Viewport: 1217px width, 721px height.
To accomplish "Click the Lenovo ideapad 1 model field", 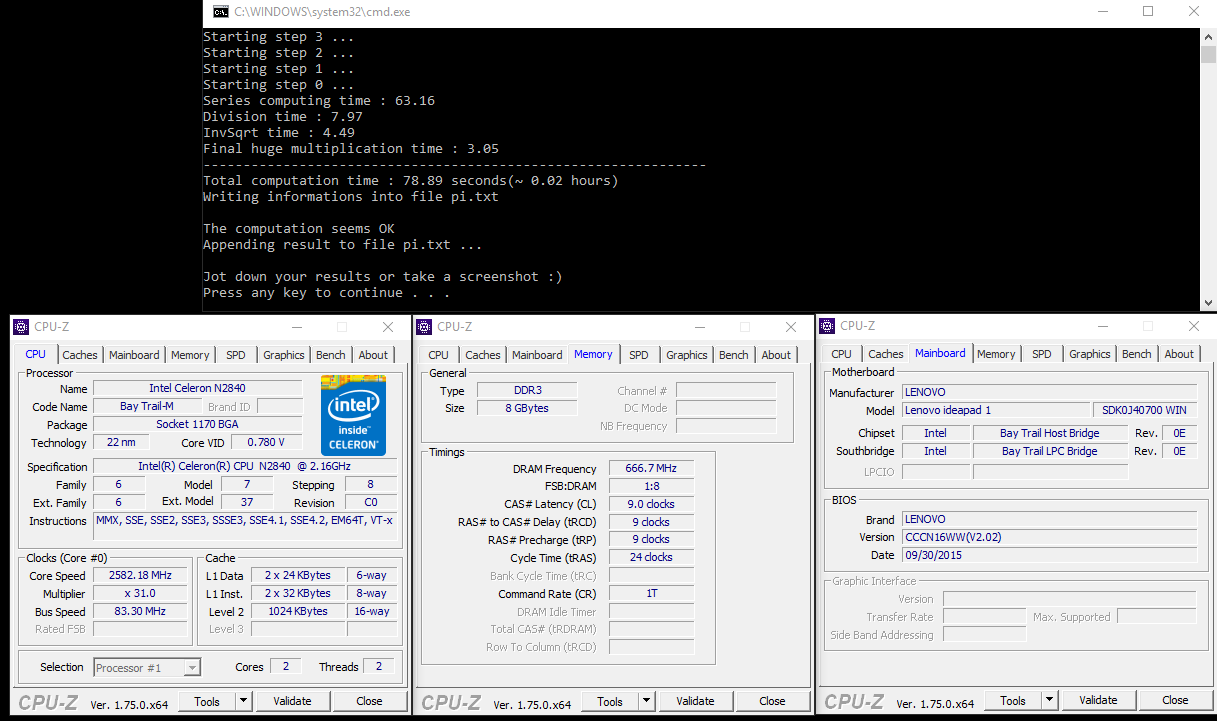I will (x=996, y=410).
